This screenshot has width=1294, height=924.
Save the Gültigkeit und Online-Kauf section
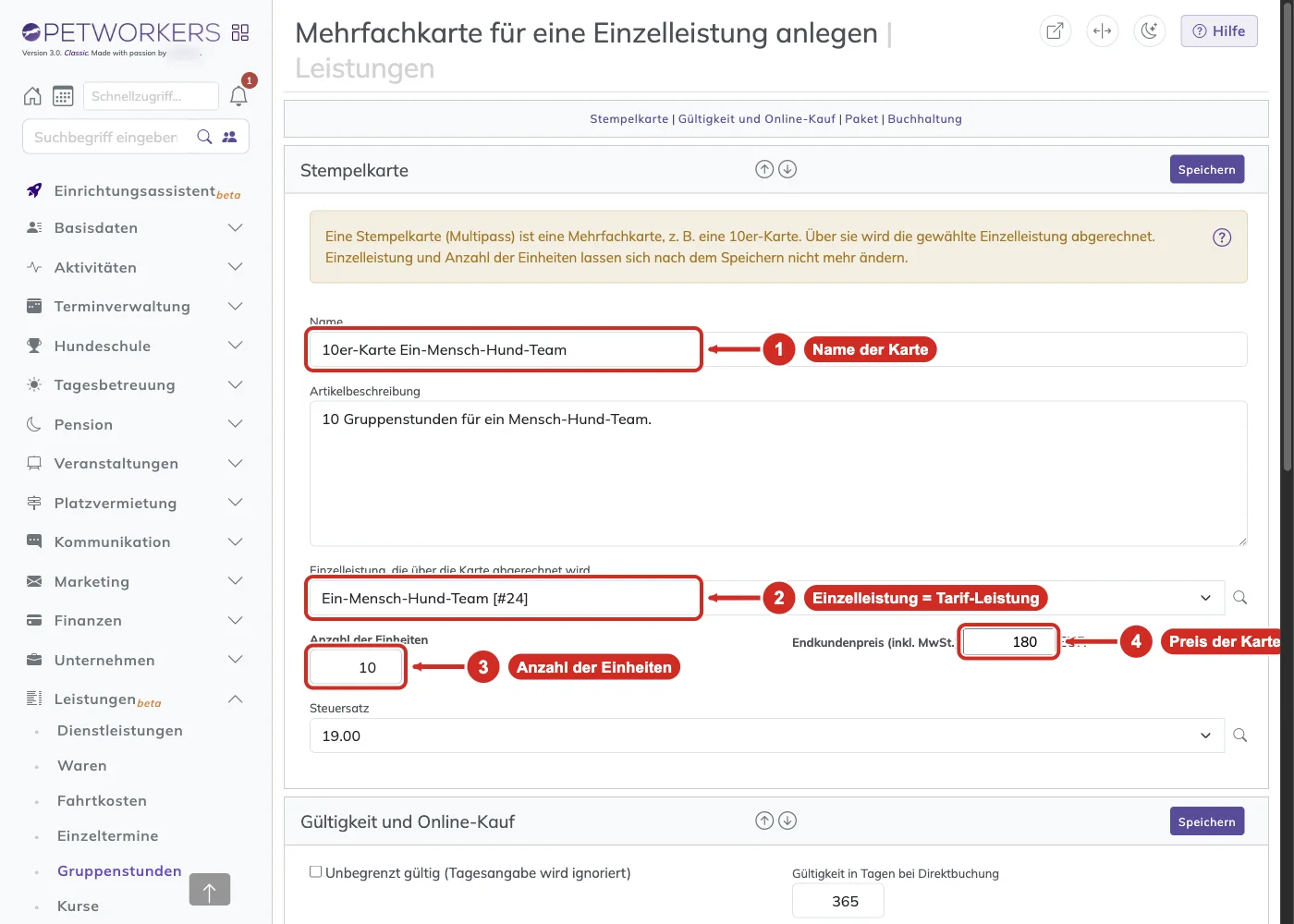1207,821
